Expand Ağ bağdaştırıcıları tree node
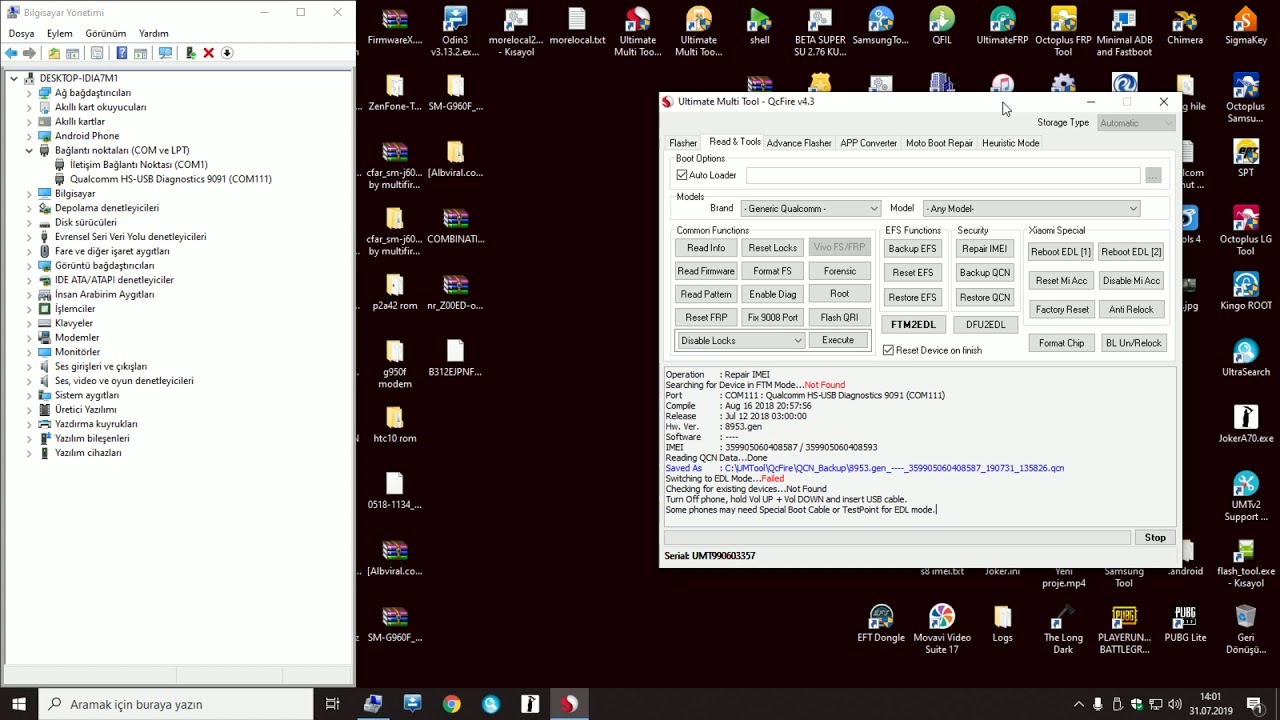1280x720 pixels. 30,93
